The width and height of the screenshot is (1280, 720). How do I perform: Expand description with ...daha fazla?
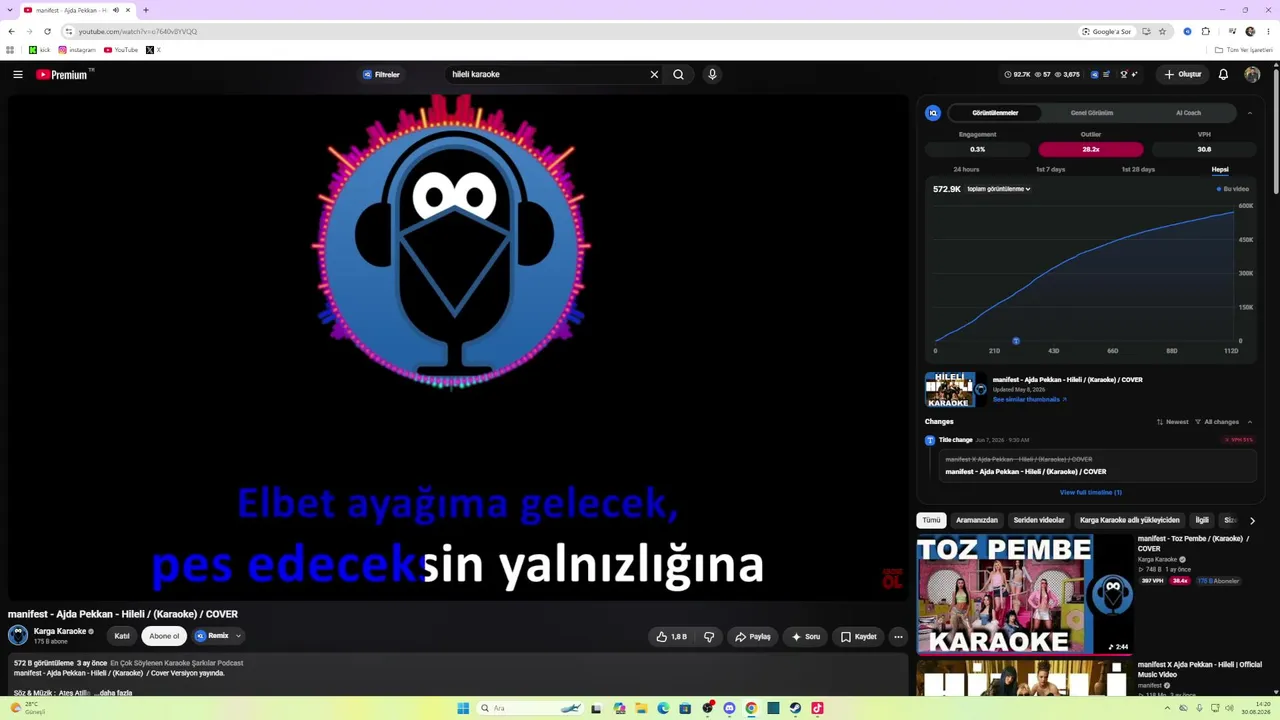click(114, 692)
